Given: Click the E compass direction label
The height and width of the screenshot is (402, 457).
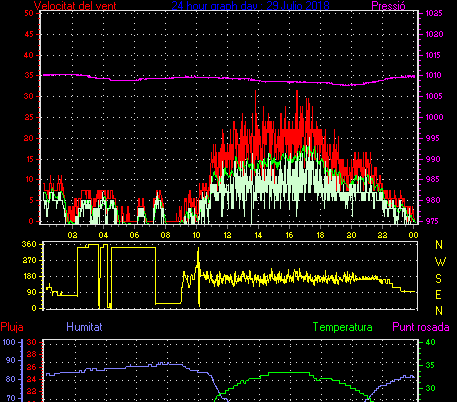Looking at the screenshot, I should [x=439, y=295].
